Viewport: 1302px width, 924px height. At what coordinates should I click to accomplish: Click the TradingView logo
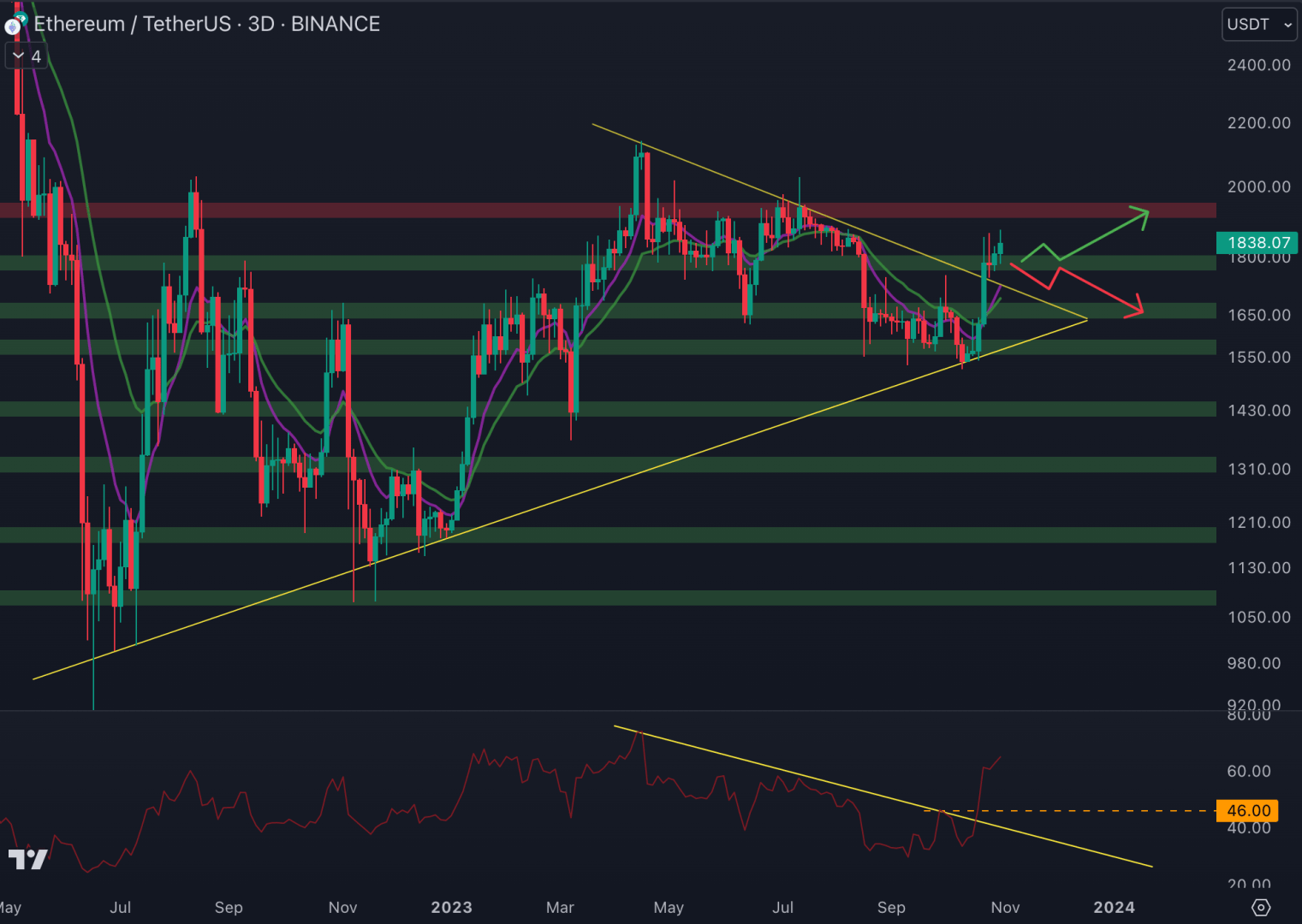pos(27,859)
